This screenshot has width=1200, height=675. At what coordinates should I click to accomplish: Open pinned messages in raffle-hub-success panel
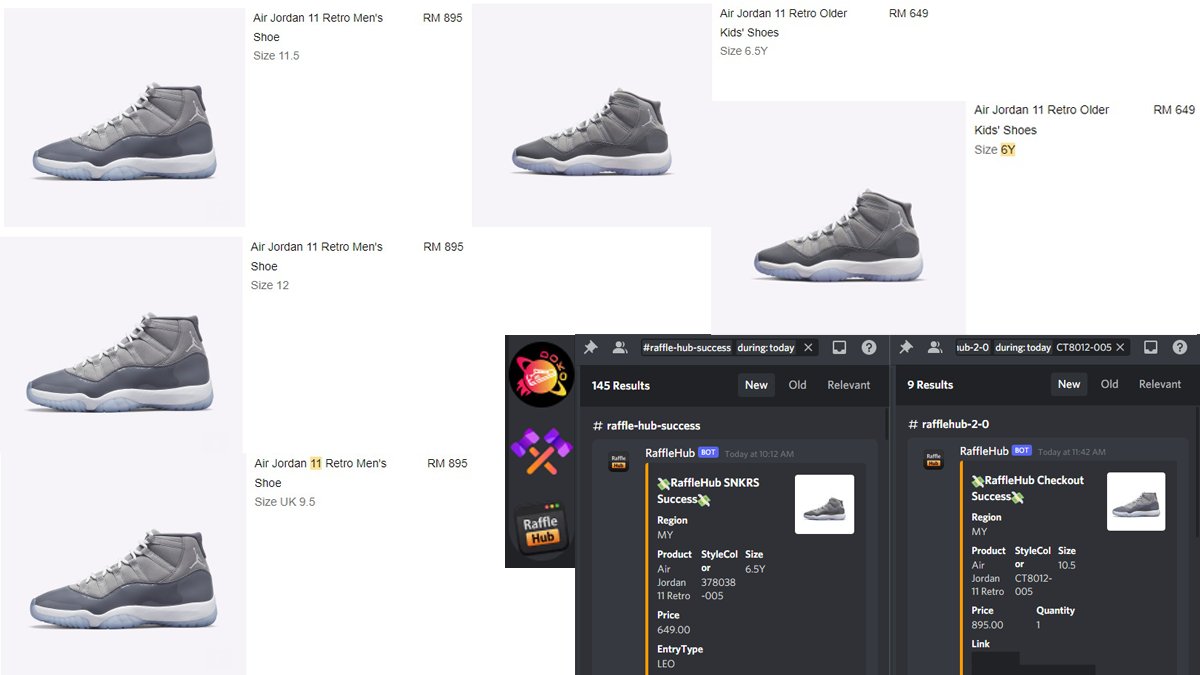click(591, 347)
